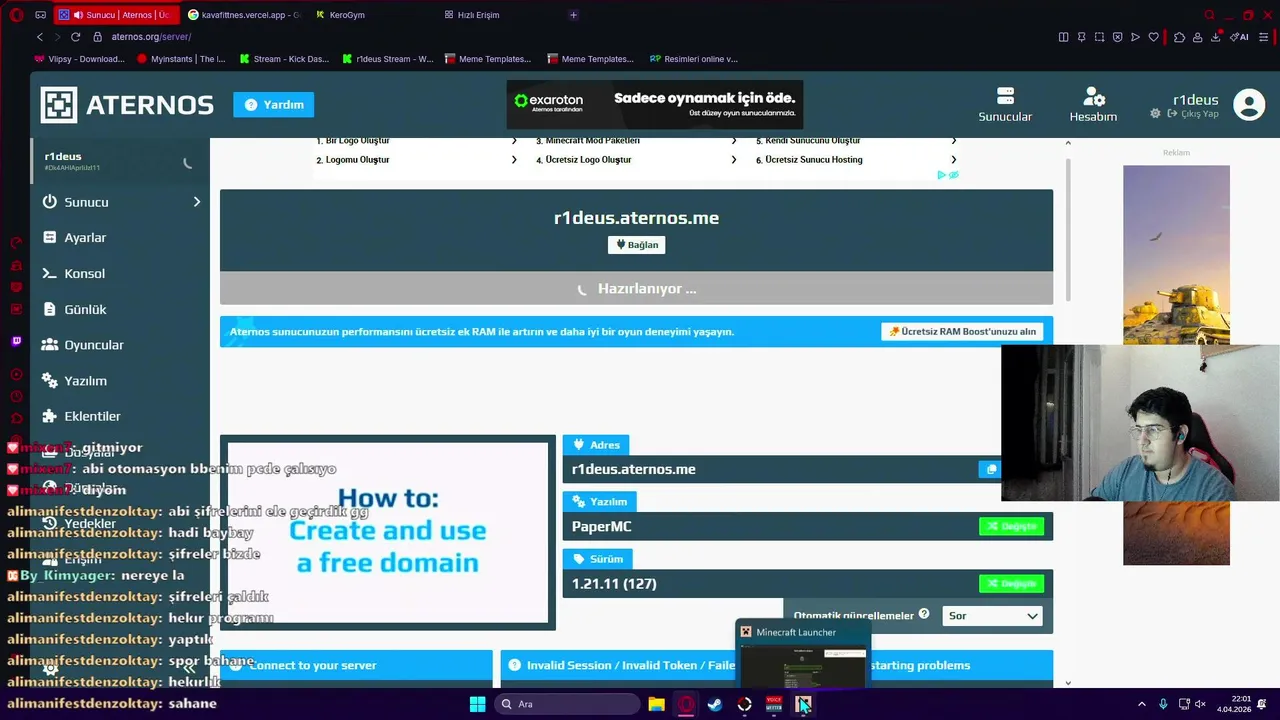Expand Ücretsiz Sunucu Hosting ad arrow
Screen dimensions: 1280x720
[953, 160]
